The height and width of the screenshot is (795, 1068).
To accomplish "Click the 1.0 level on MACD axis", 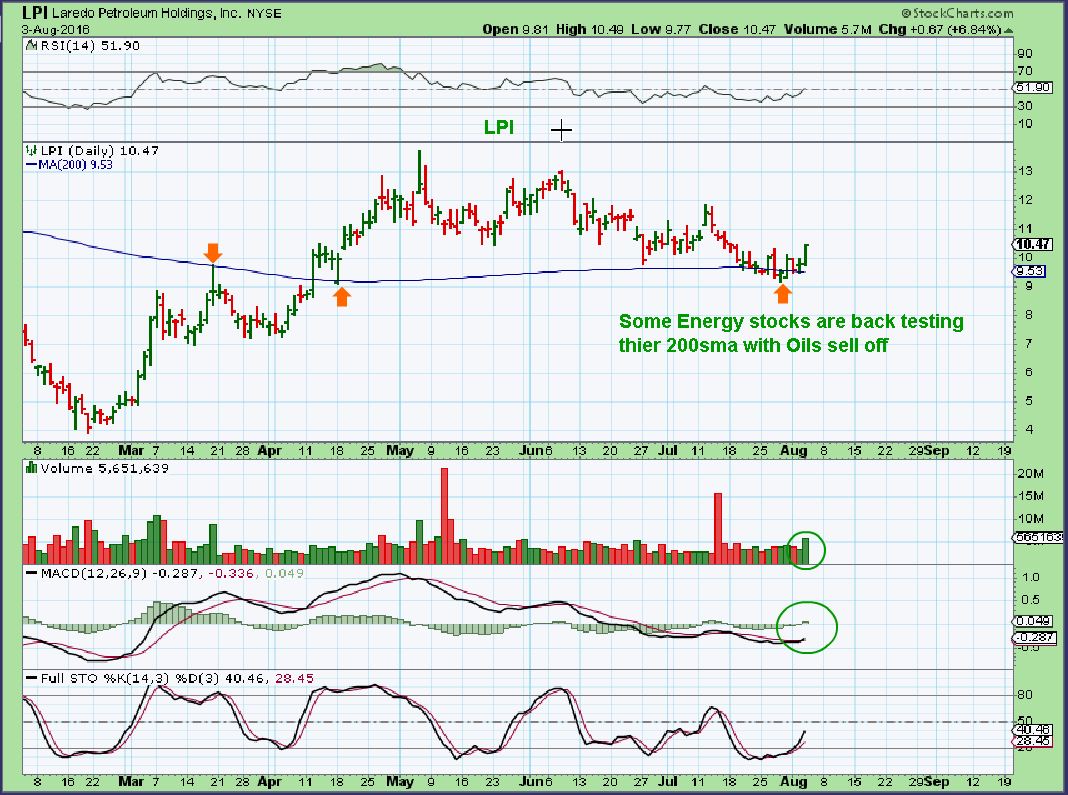I will coord(1031,577).
